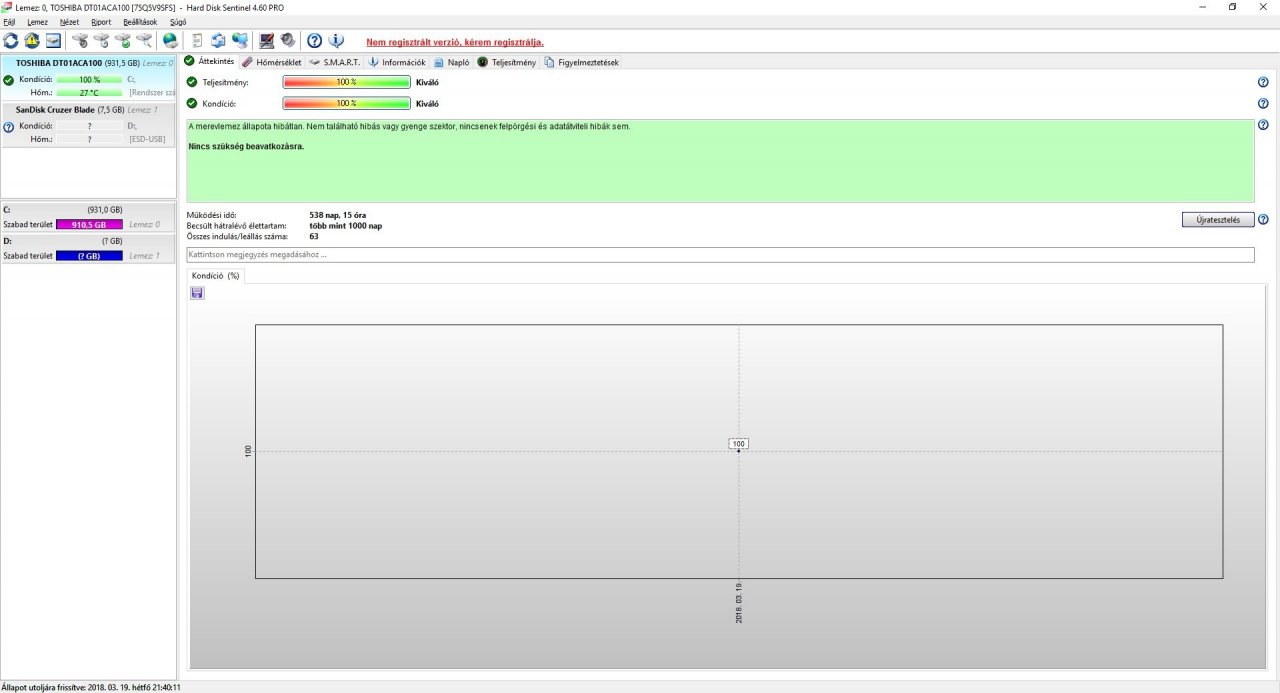Click the document report toolbar icon
Image resolution: width=1280 pixels, height=693 pixels.
point(197,41)
